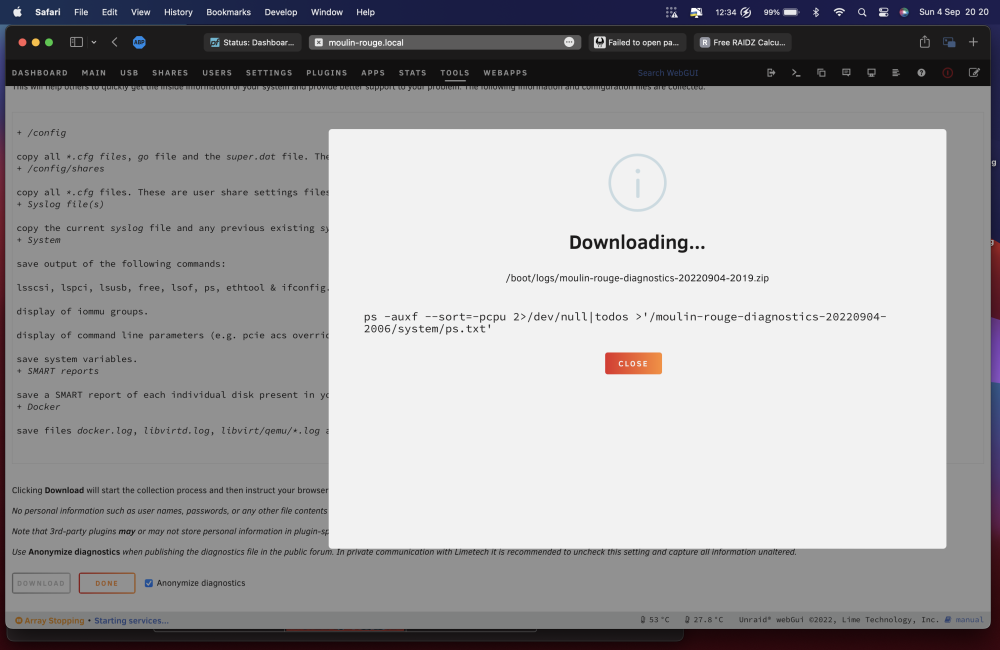1000x650 pixels.
Task: Open the Unraid feedback speech-bubble icon
Action: point(846,73)
